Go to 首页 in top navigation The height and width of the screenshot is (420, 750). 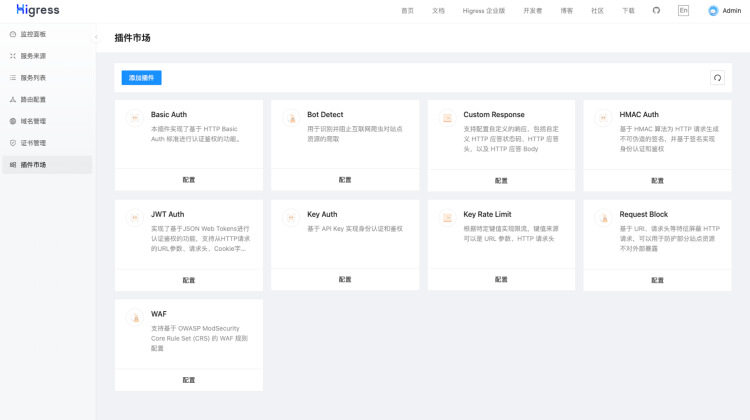408,11
